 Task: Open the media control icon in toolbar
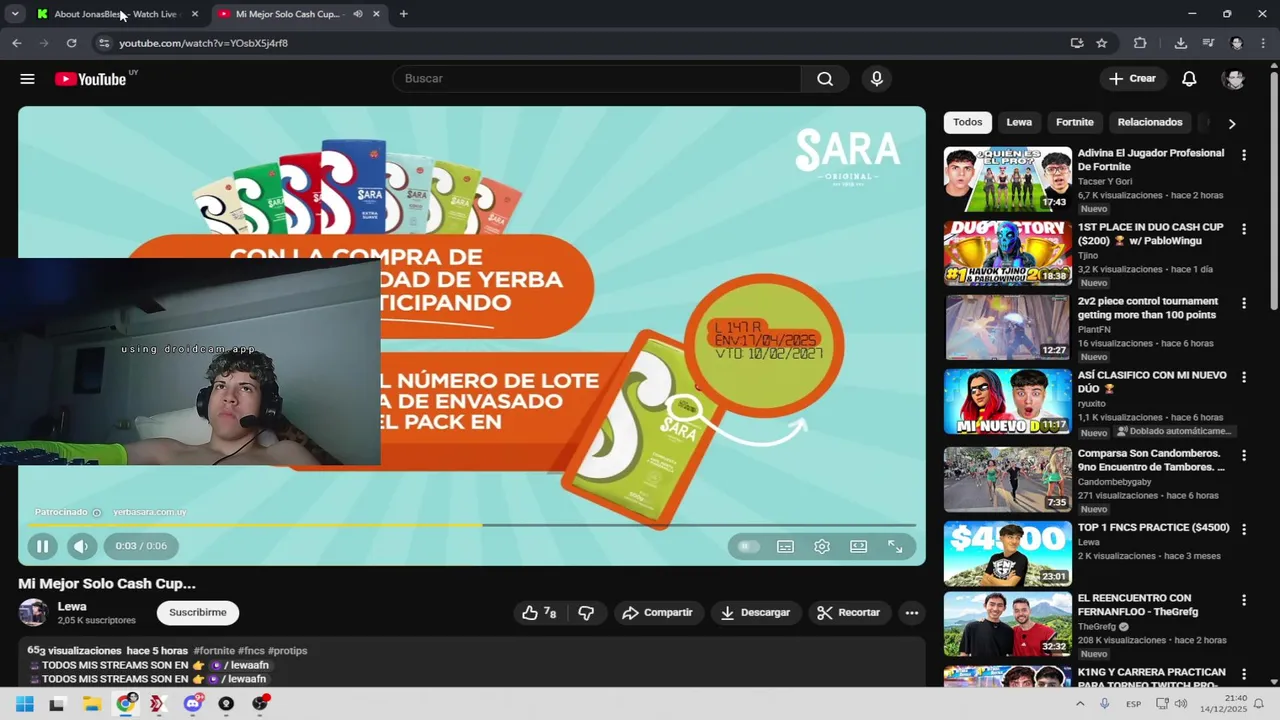tap(1208, 43)
